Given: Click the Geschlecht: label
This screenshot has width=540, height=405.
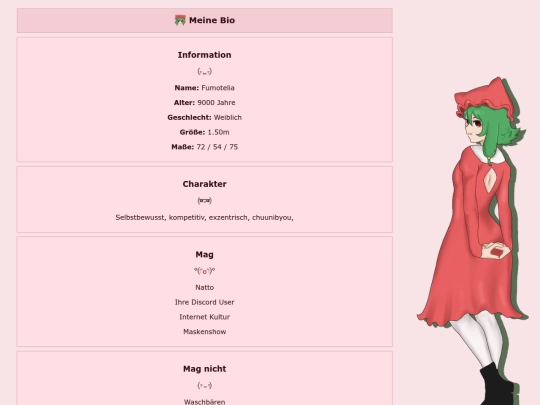Looking at the screenshot, I should pos(189,117).
